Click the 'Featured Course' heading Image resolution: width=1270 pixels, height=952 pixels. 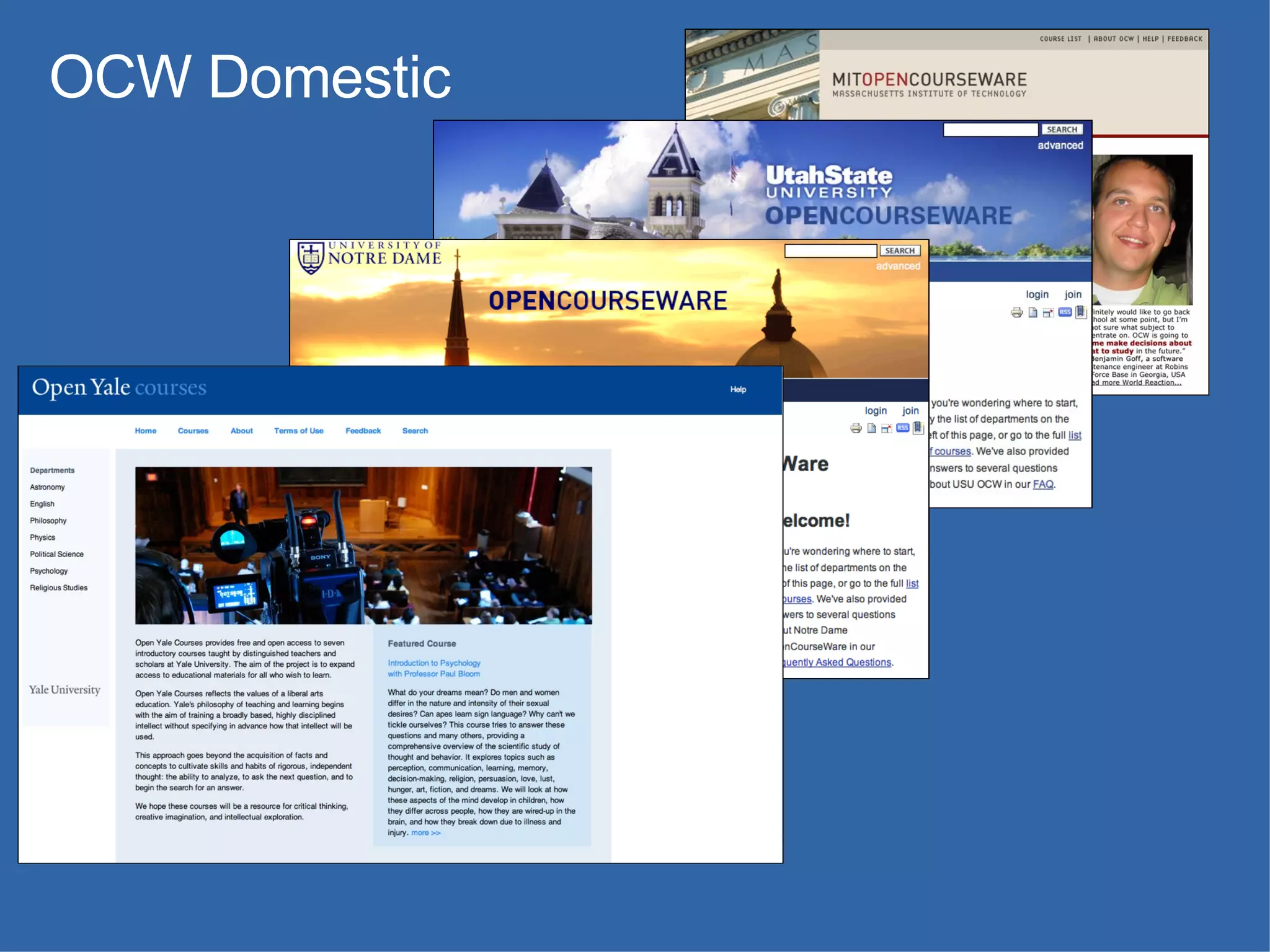coord(422,644)
